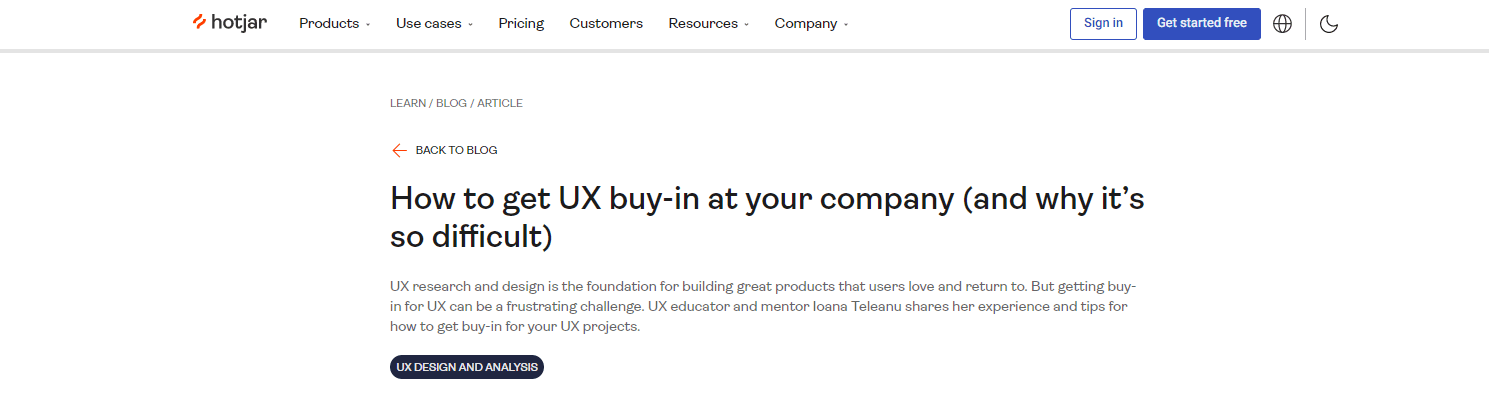Click the Get started free button
Image resolution: width=1489 pixels, height=414 pixels.
point(1202,23)
